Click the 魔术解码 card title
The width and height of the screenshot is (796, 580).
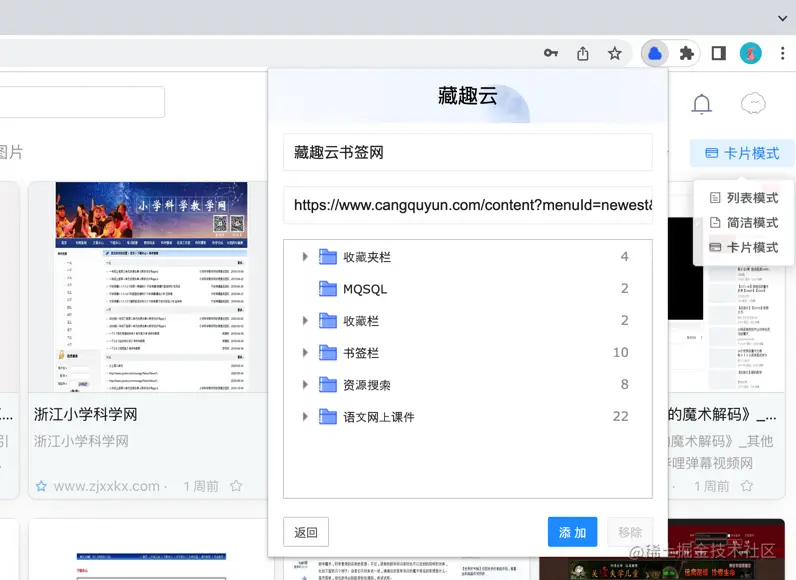click(x=722, y=415)
